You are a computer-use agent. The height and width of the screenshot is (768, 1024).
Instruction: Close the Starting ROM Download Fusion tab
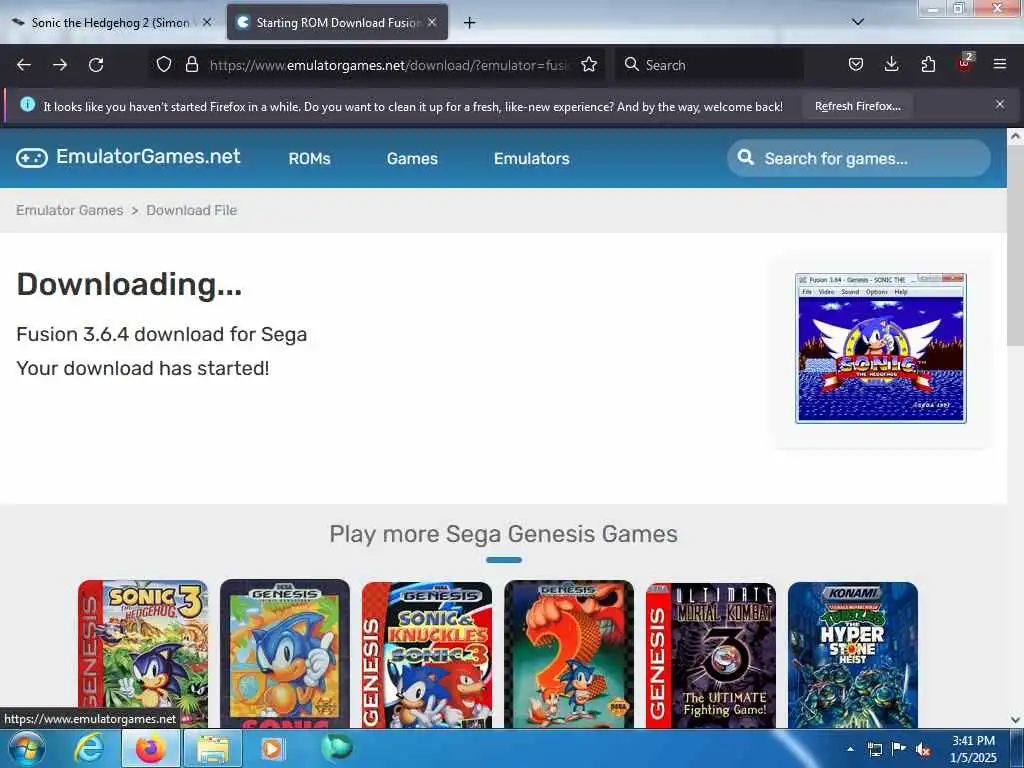(x=432, y=22)
